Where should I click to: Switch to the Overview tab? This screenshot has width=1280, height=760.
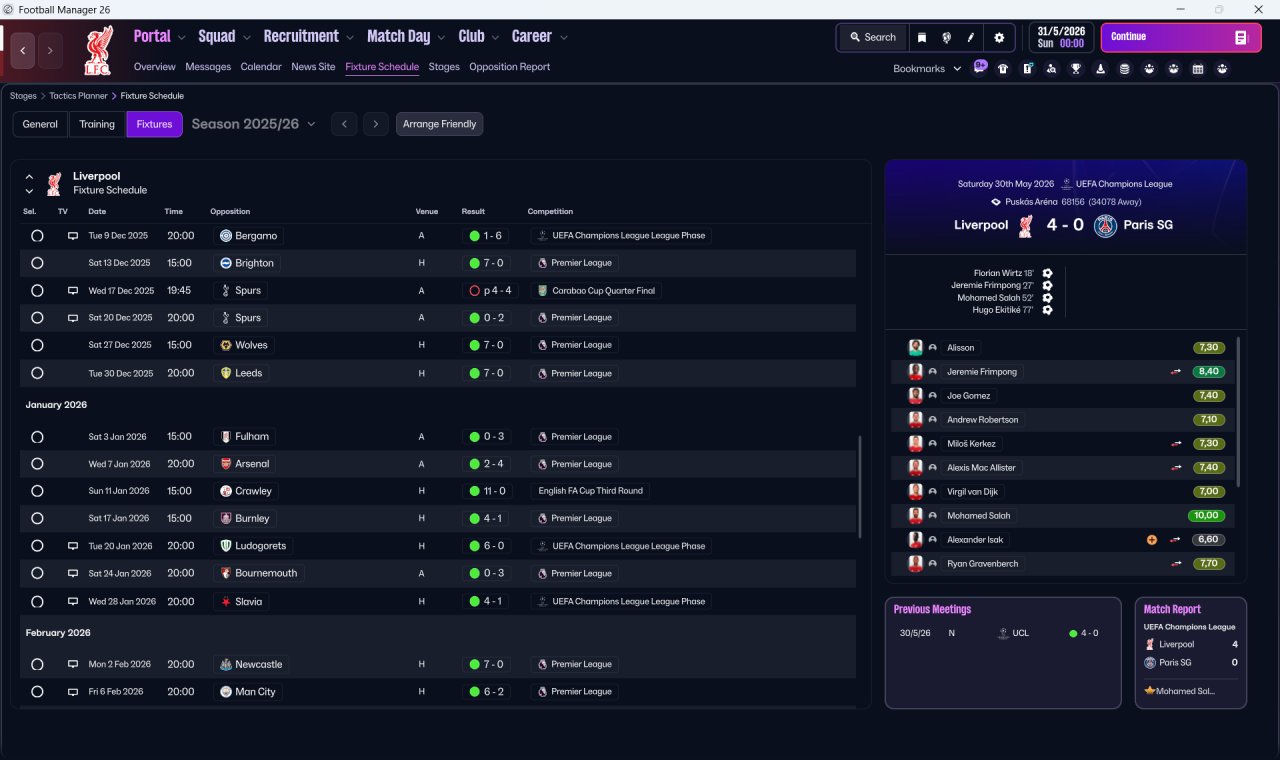coord(155,67)
